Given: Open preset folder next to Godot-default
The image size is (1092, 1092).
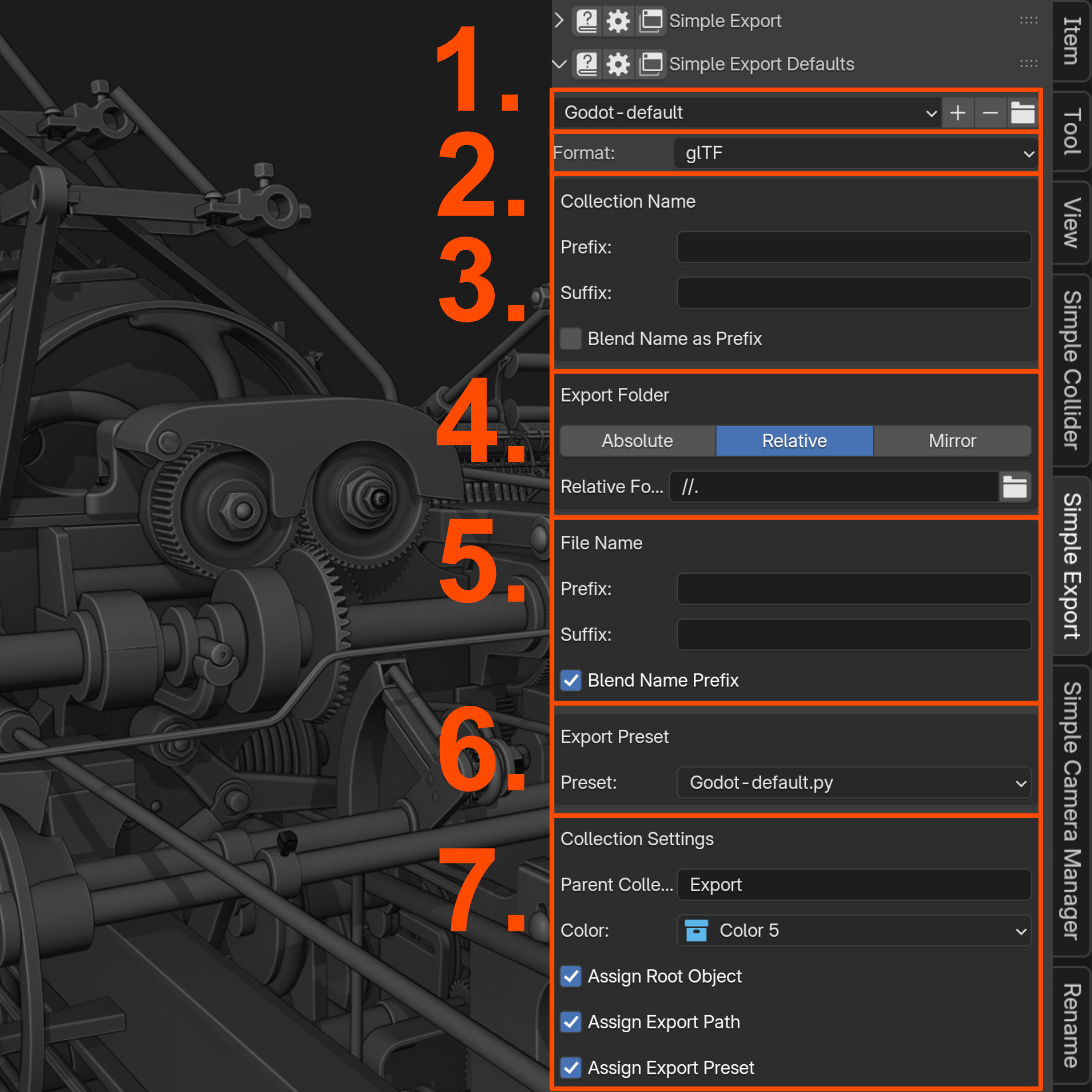Looking at the screenshot, I should 1022,113.
